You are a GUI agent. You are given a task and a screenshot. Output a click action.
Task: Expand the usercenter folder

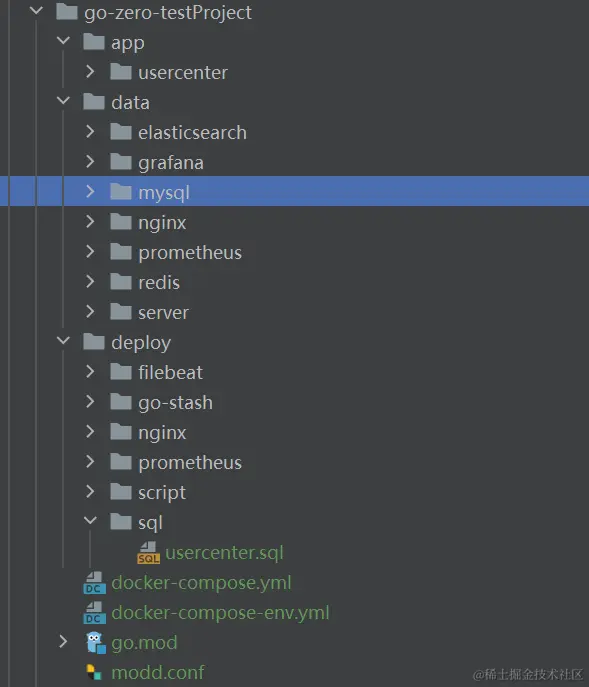point(90,71)
